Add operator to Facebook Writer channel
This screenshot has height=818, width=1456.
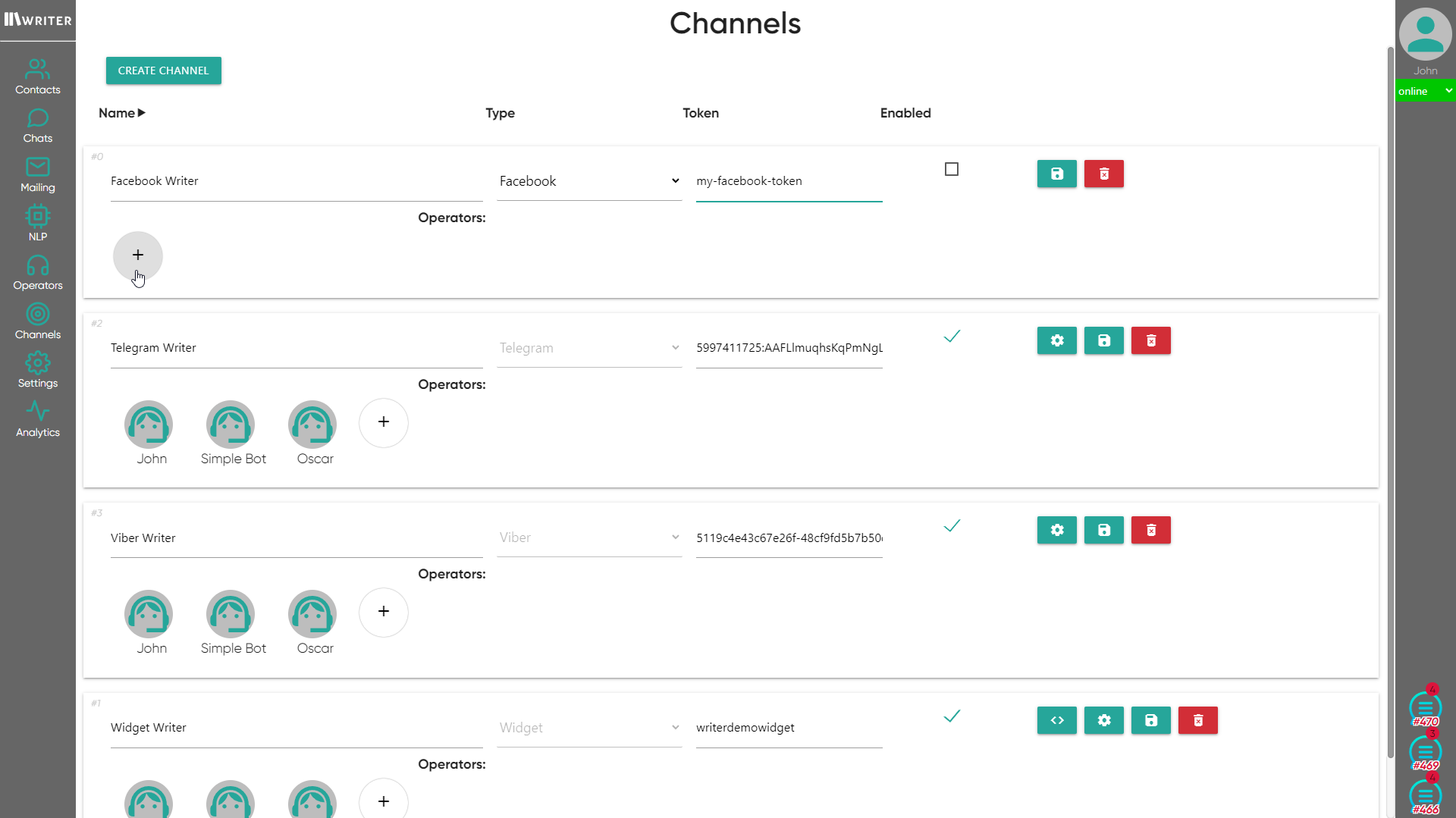(x=138, y=255)
